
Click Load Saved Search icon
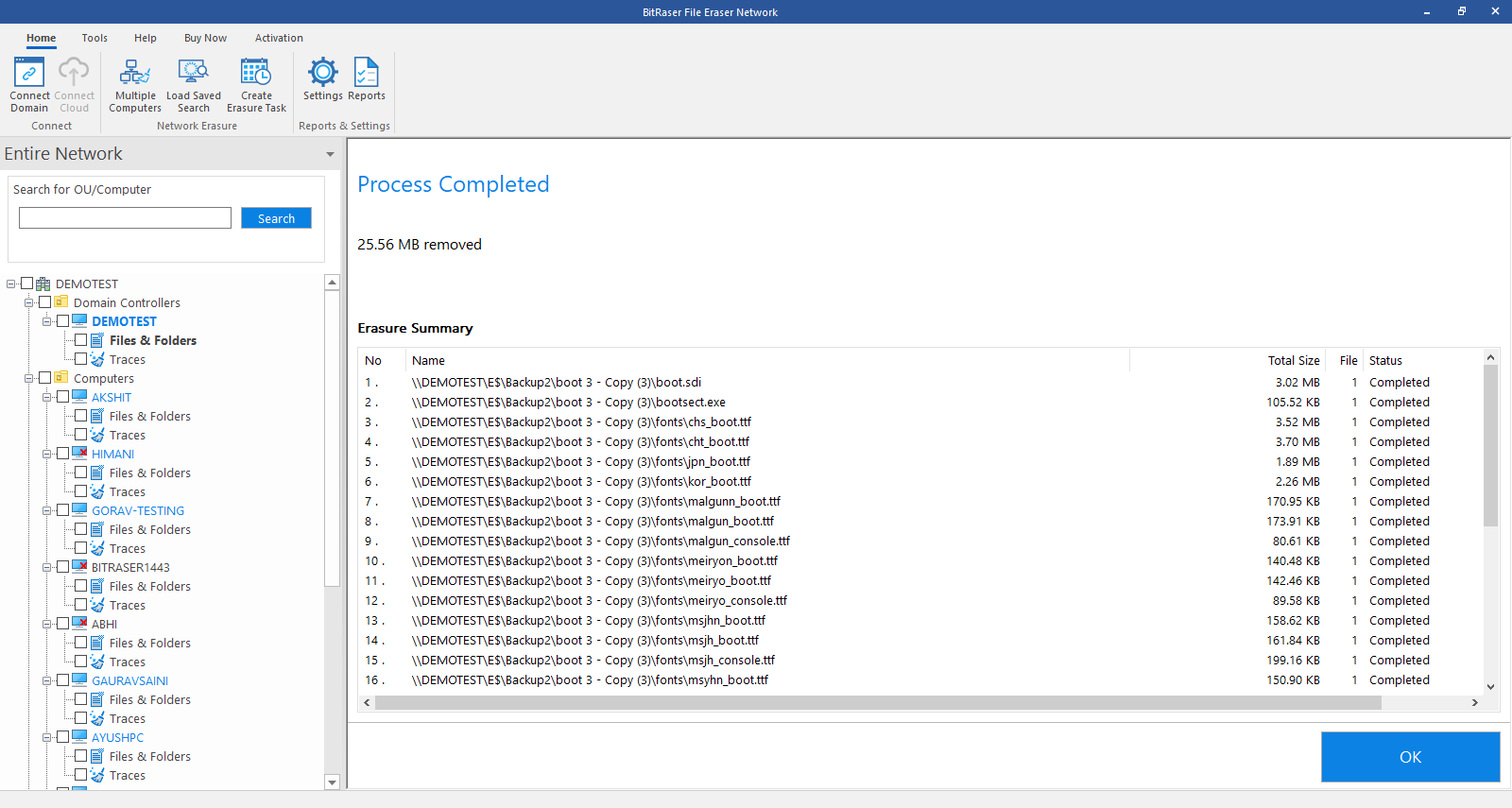[194, 73]
